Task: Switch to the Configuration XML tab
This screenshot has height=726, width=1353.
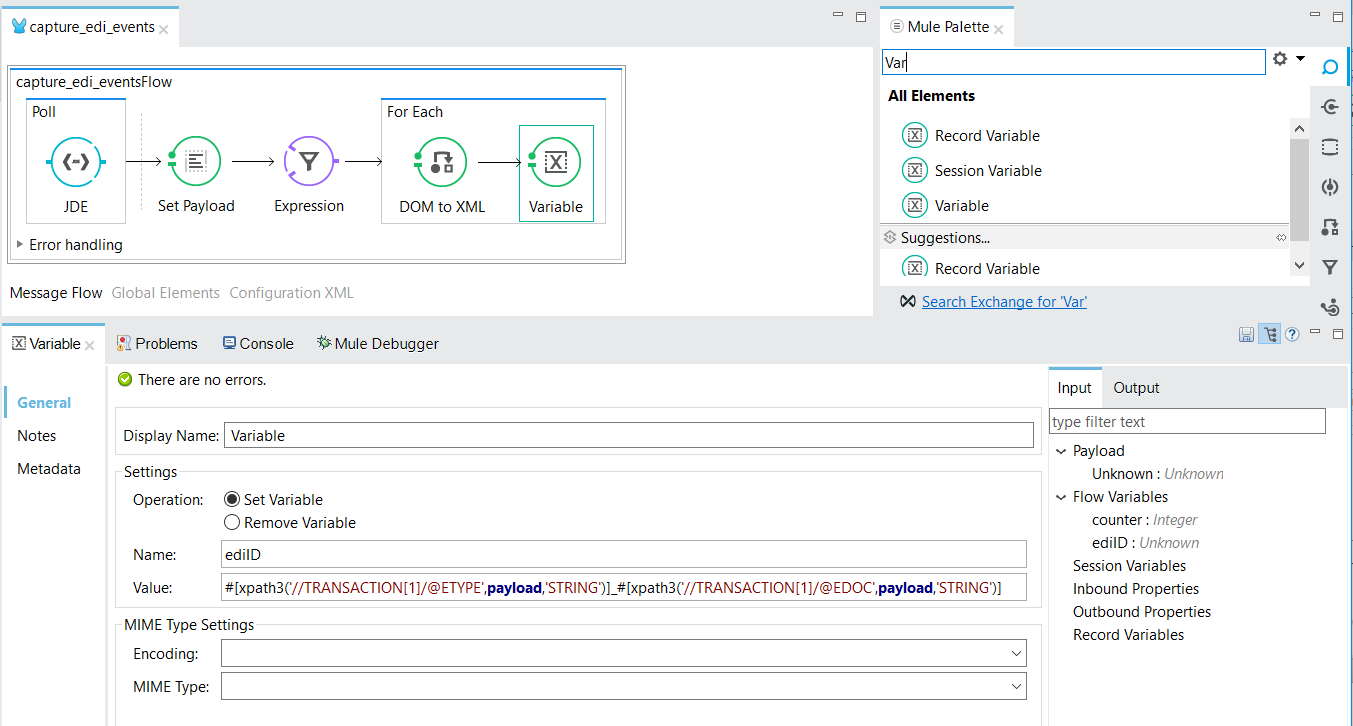Action: [x=291, y=293]
